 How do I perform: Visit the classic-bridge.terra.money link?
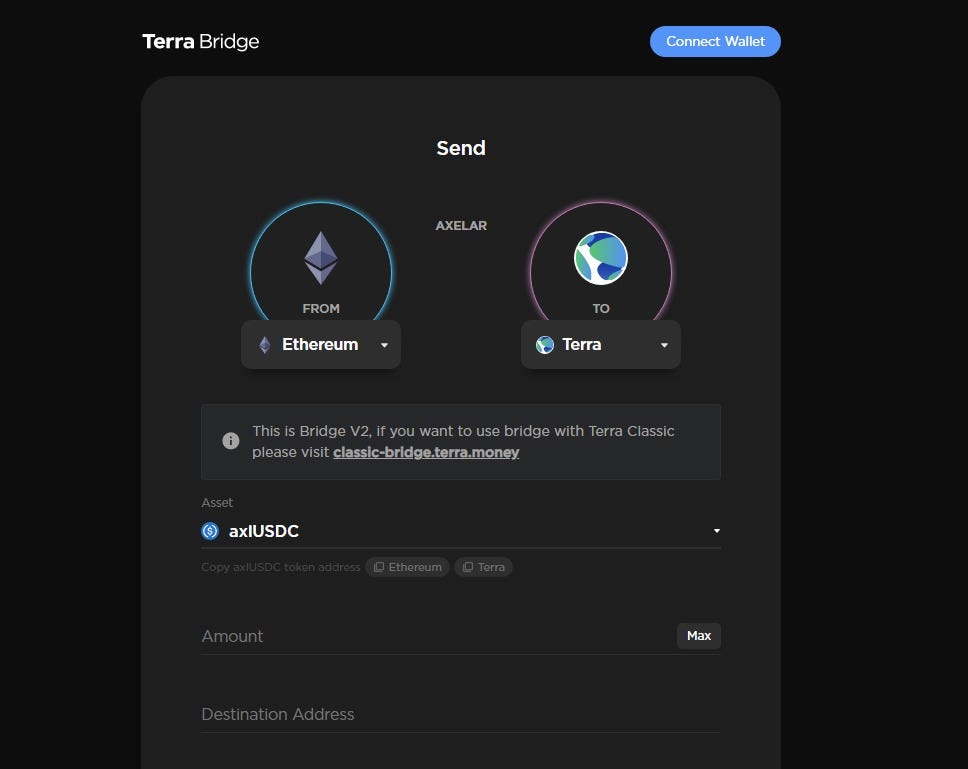426,452
